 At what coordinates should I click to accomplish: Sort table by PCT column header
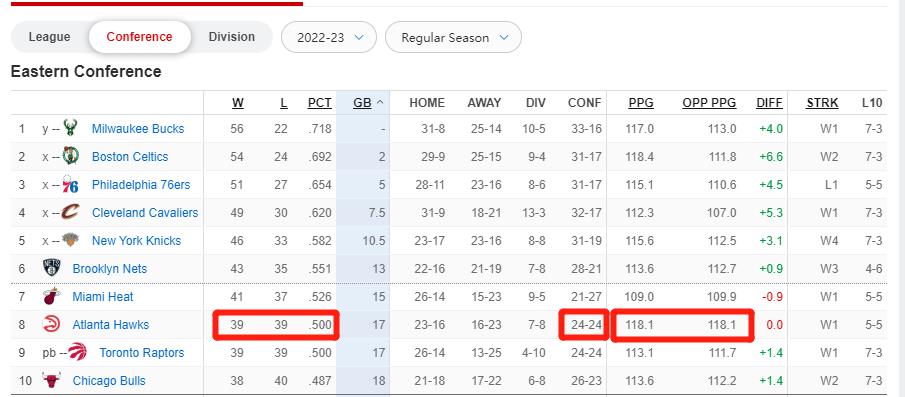coord(319,103)
